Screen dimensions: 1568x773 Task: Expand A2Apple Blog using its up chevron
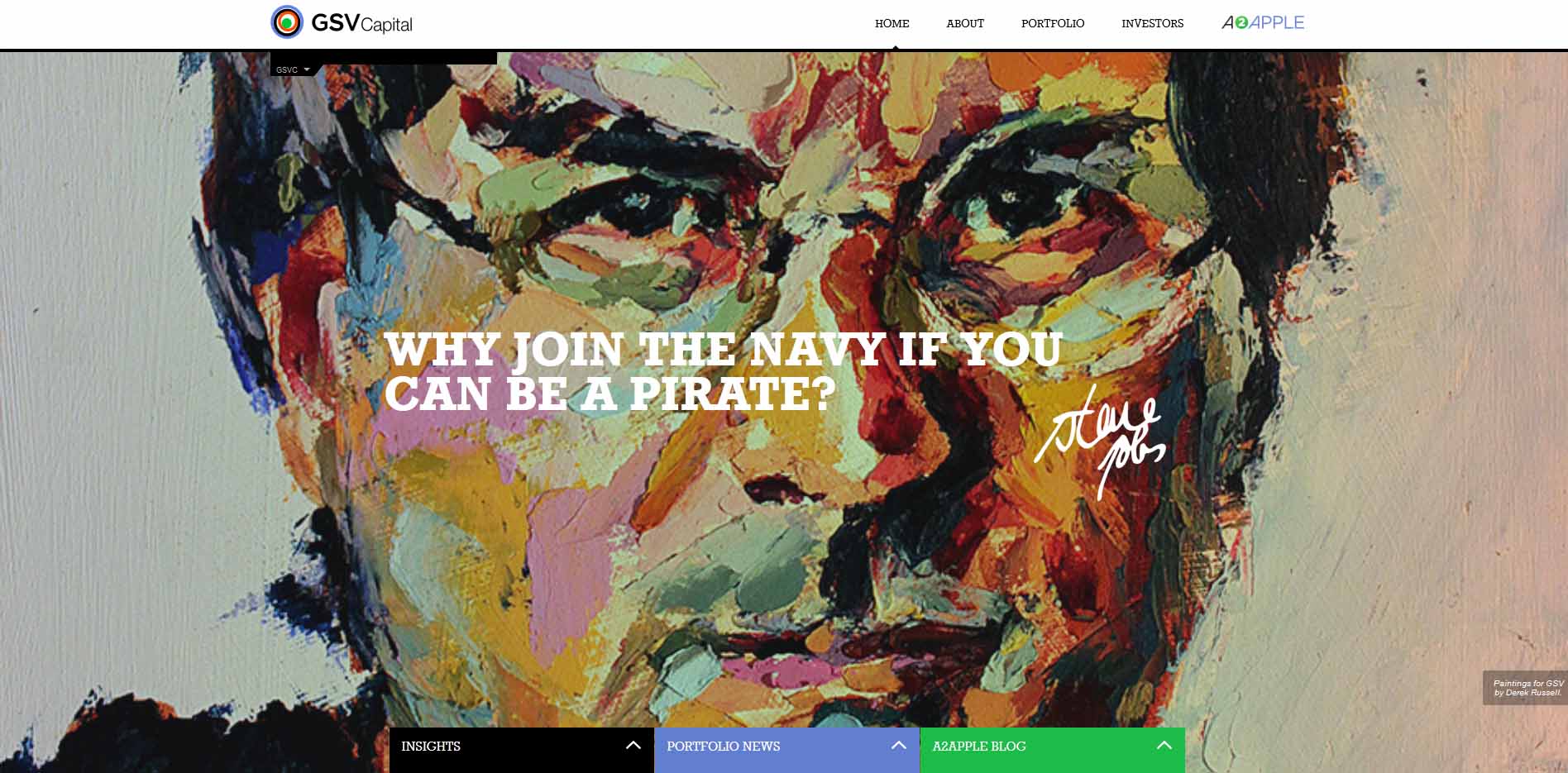(x=1164, y=745)
